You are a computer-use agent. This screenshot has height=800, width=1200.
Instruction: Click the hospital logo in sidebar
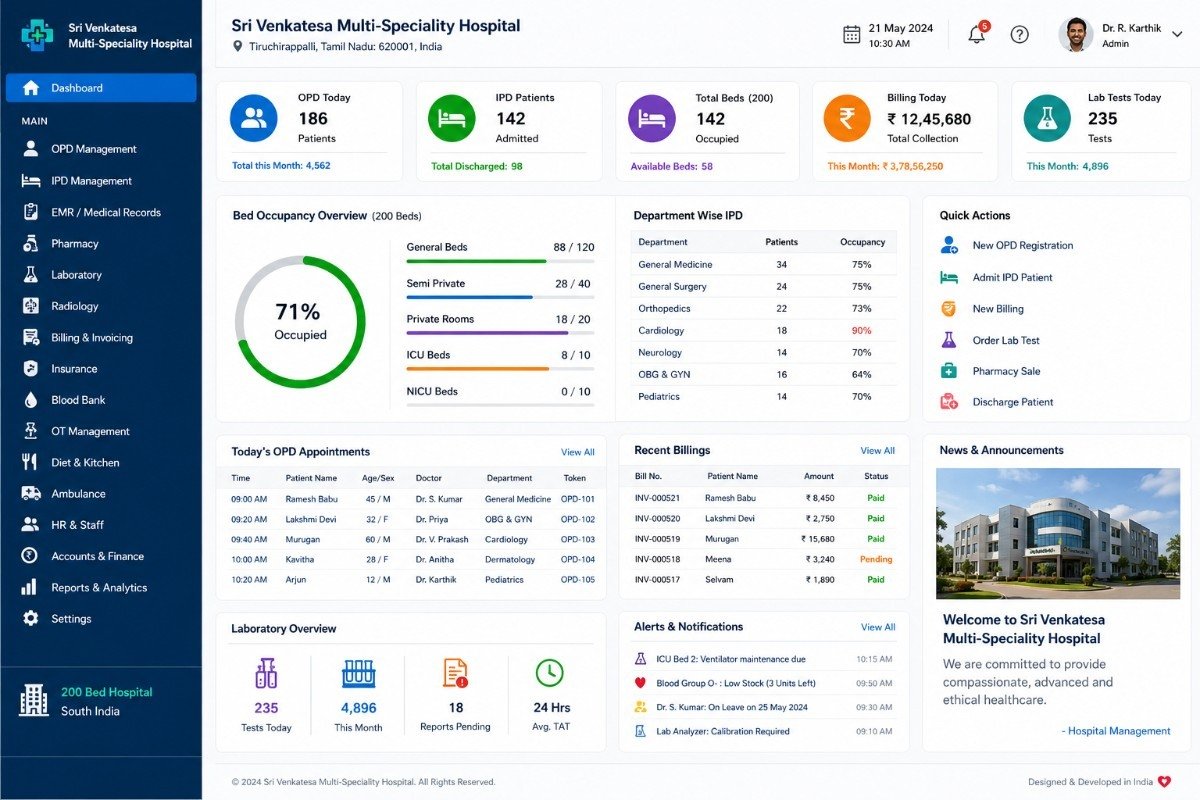38,35
